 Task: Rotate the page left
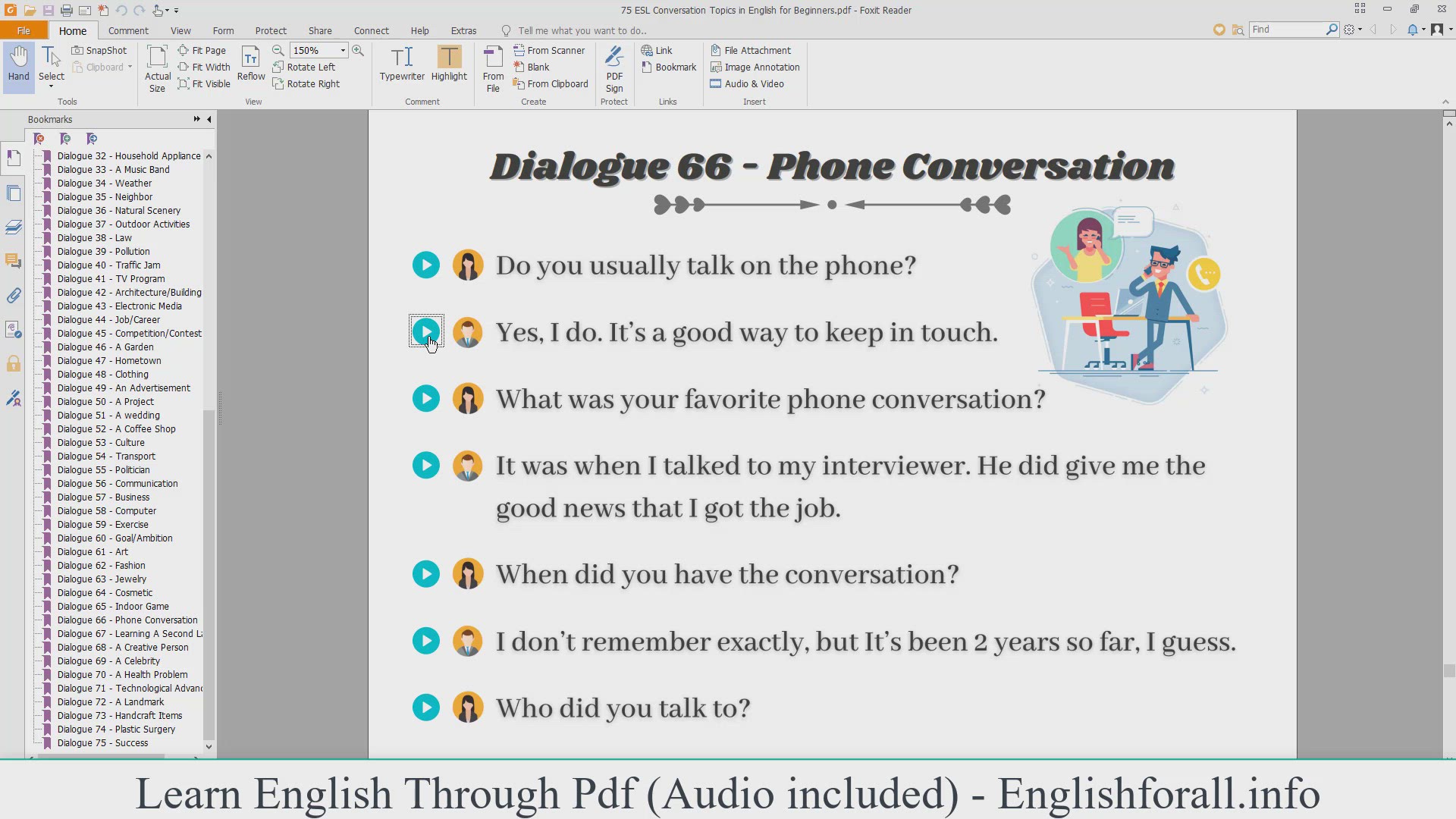pos(304,67)
